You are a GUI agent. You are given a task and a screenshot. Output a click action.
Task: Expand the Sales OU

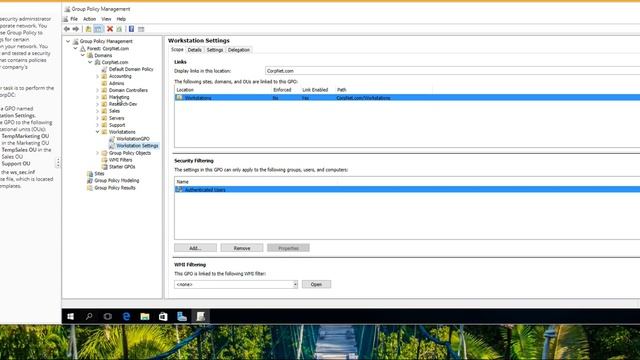click(98, 111)
